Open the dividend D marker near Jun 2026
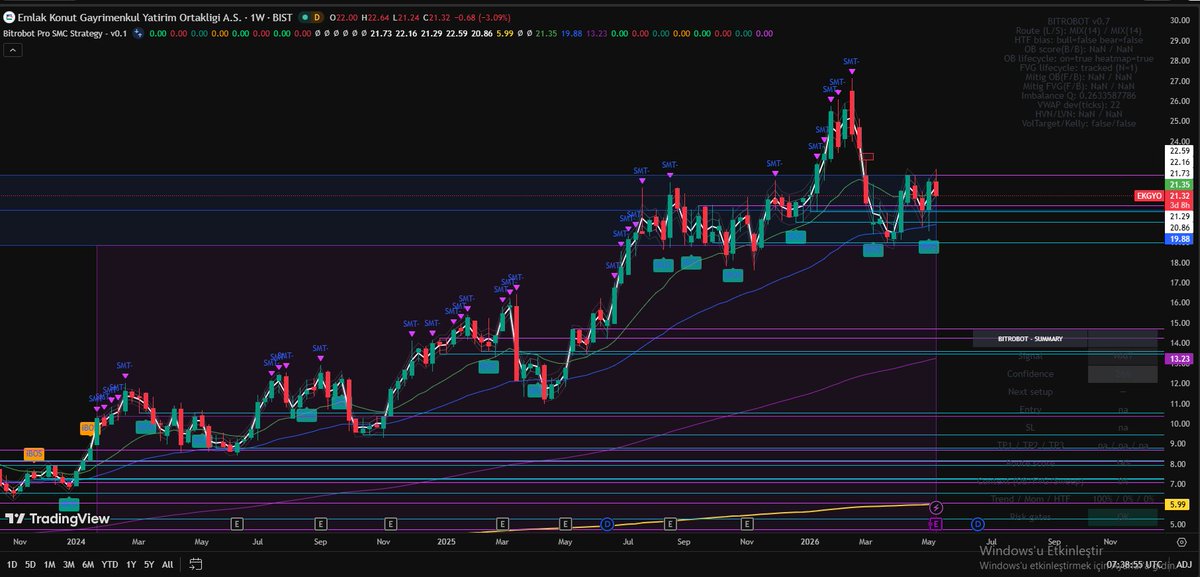This screenshot has height=577, width=1200. [x=977, y=523]
